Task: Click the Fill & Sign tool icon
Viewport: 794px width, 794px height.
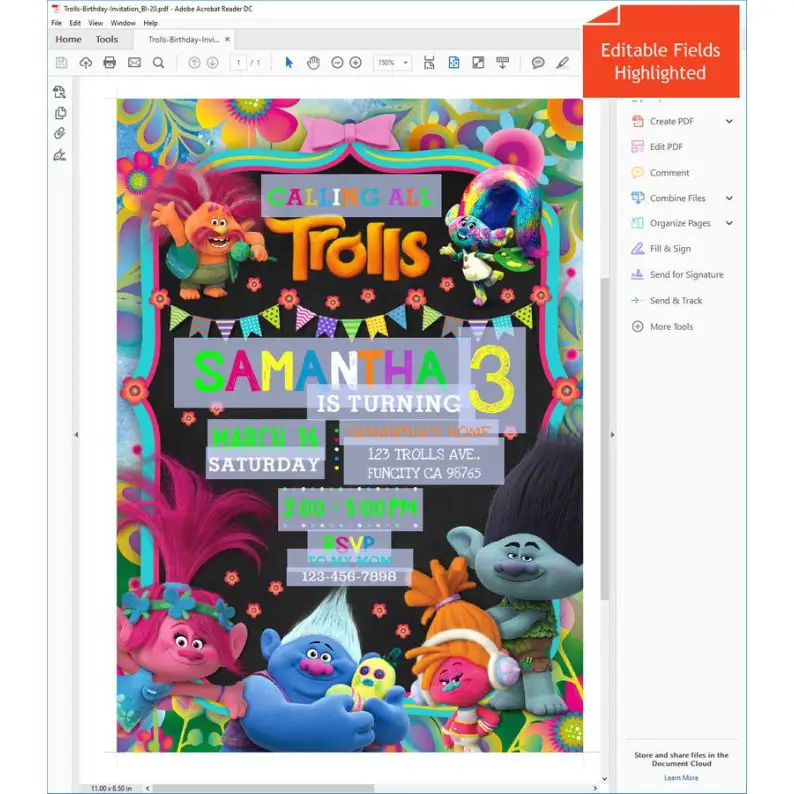Action: 638,248
